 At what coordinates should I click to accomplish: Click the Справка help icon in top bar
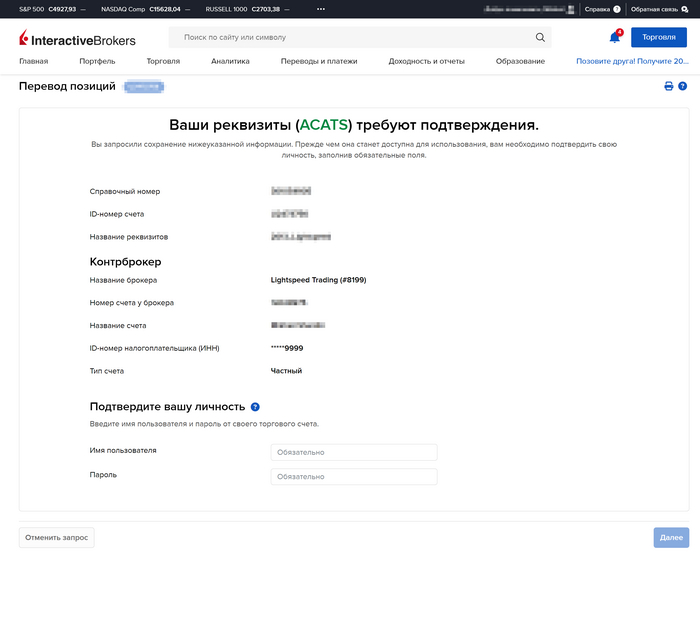[x=616, y=9]
